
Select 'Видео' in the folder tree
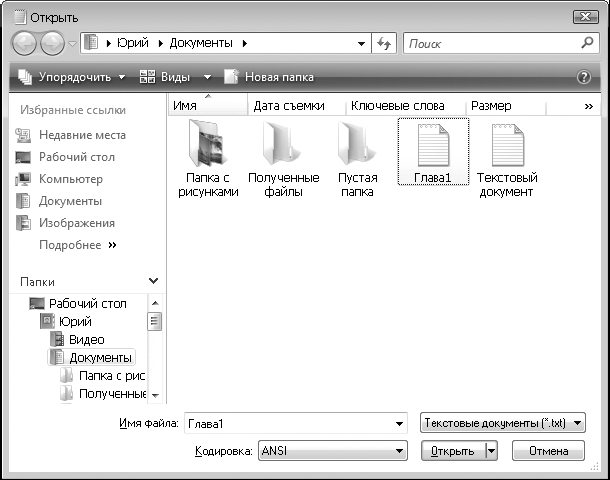(x=86, y=340)
